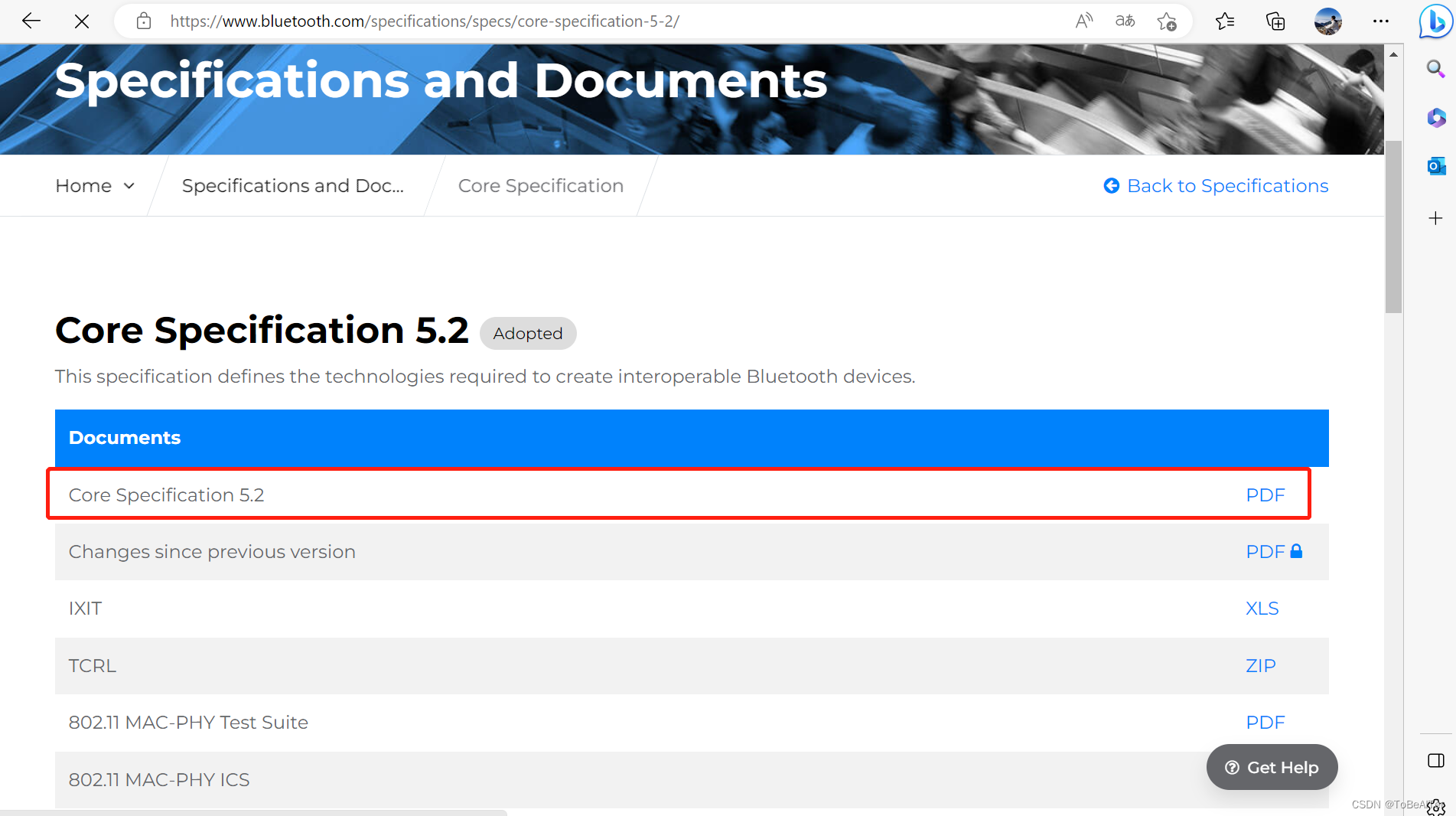Viewport: 1456px width, 816px height.
Task: Download the TCRL ZIP file
Action: (1261, 666)
